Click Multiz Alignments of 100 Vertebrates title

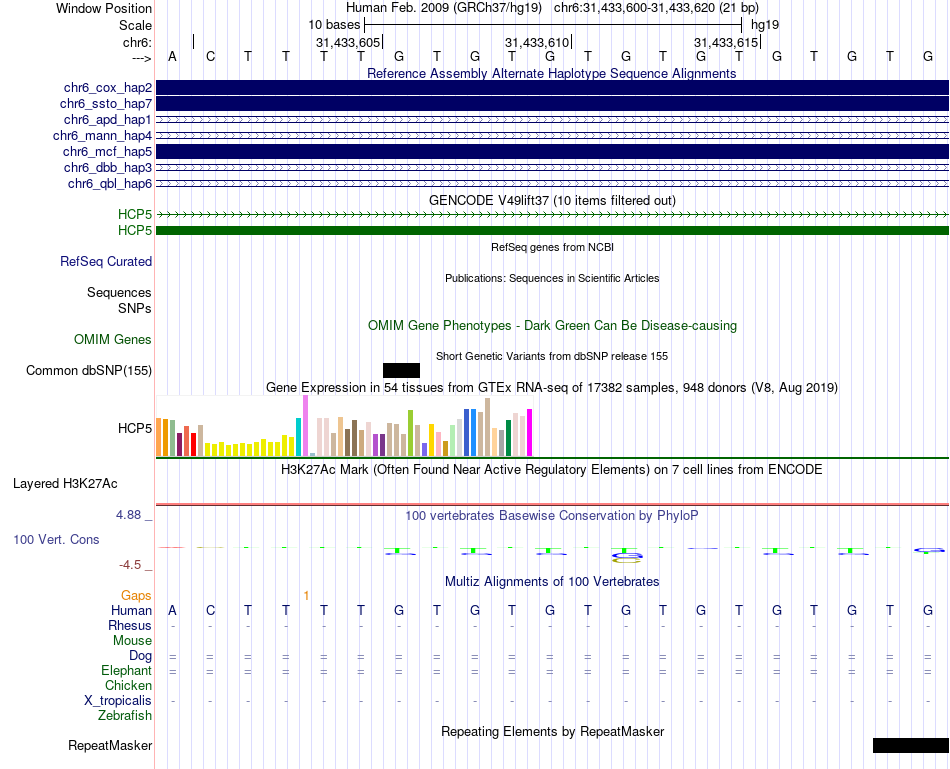[552, 582]
